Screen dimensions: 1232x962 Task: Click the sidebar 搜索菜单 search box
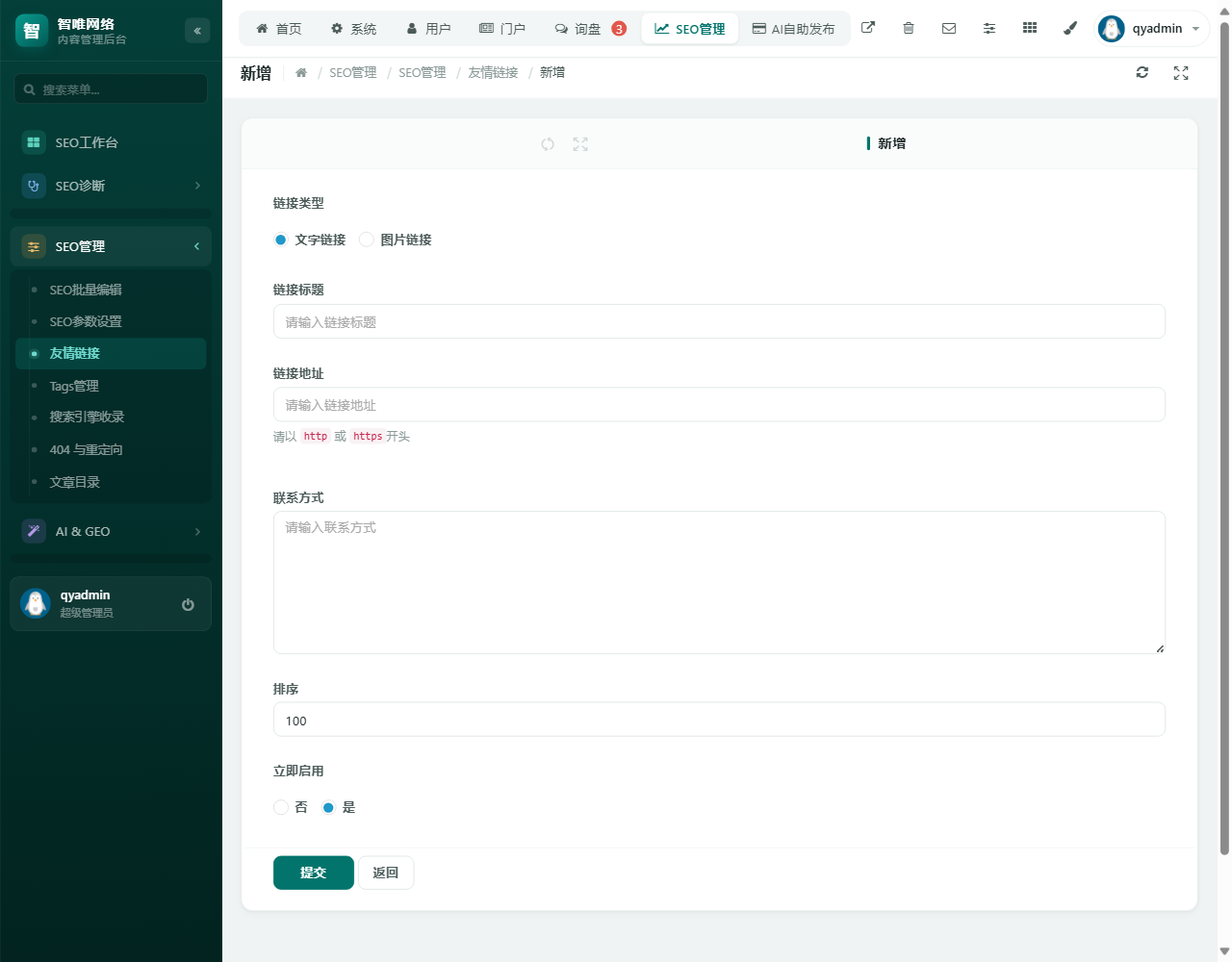[111, 89]
